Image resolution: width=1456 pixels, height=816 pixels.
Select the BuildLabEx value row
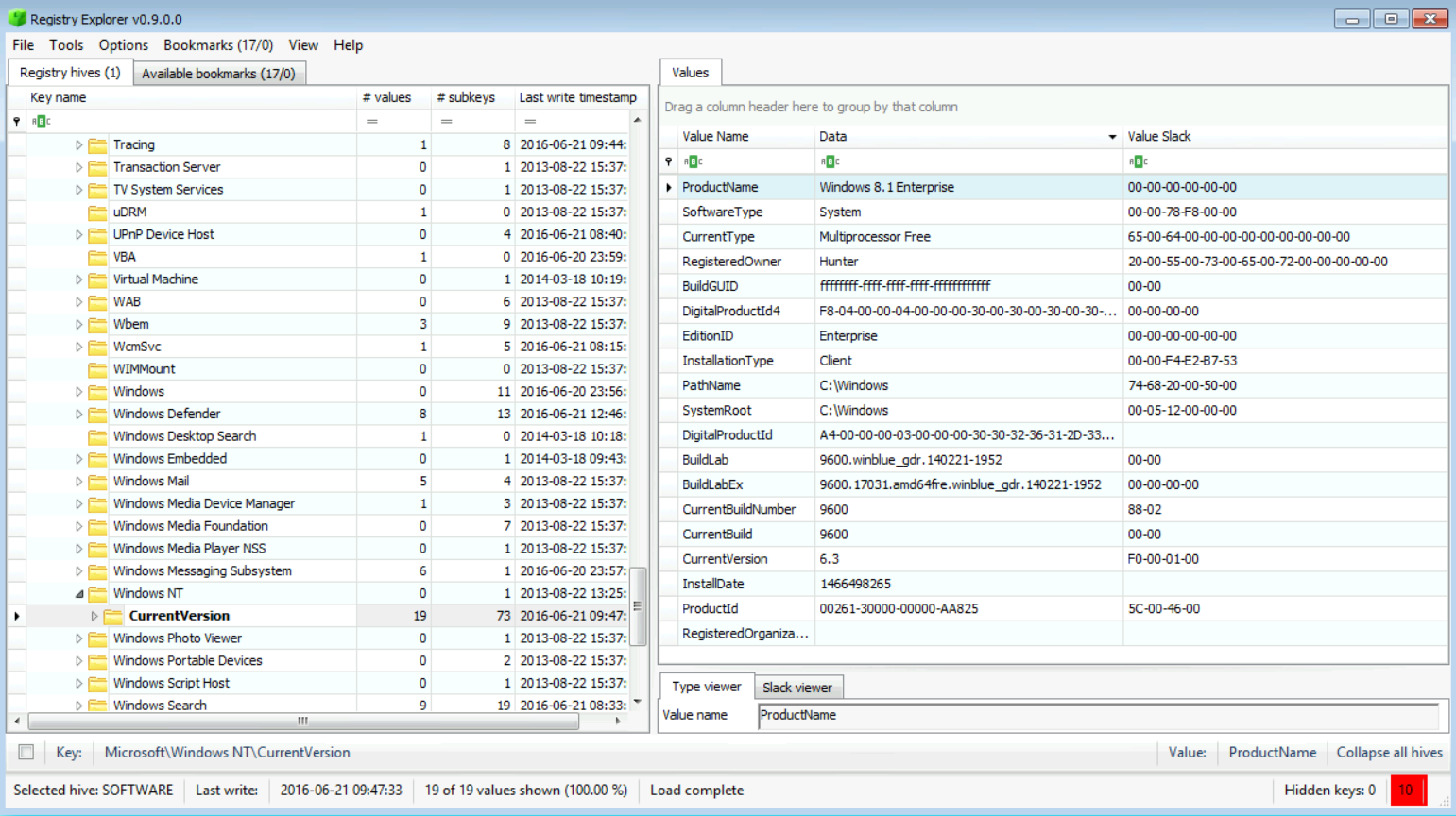(x=1053, y=484)
